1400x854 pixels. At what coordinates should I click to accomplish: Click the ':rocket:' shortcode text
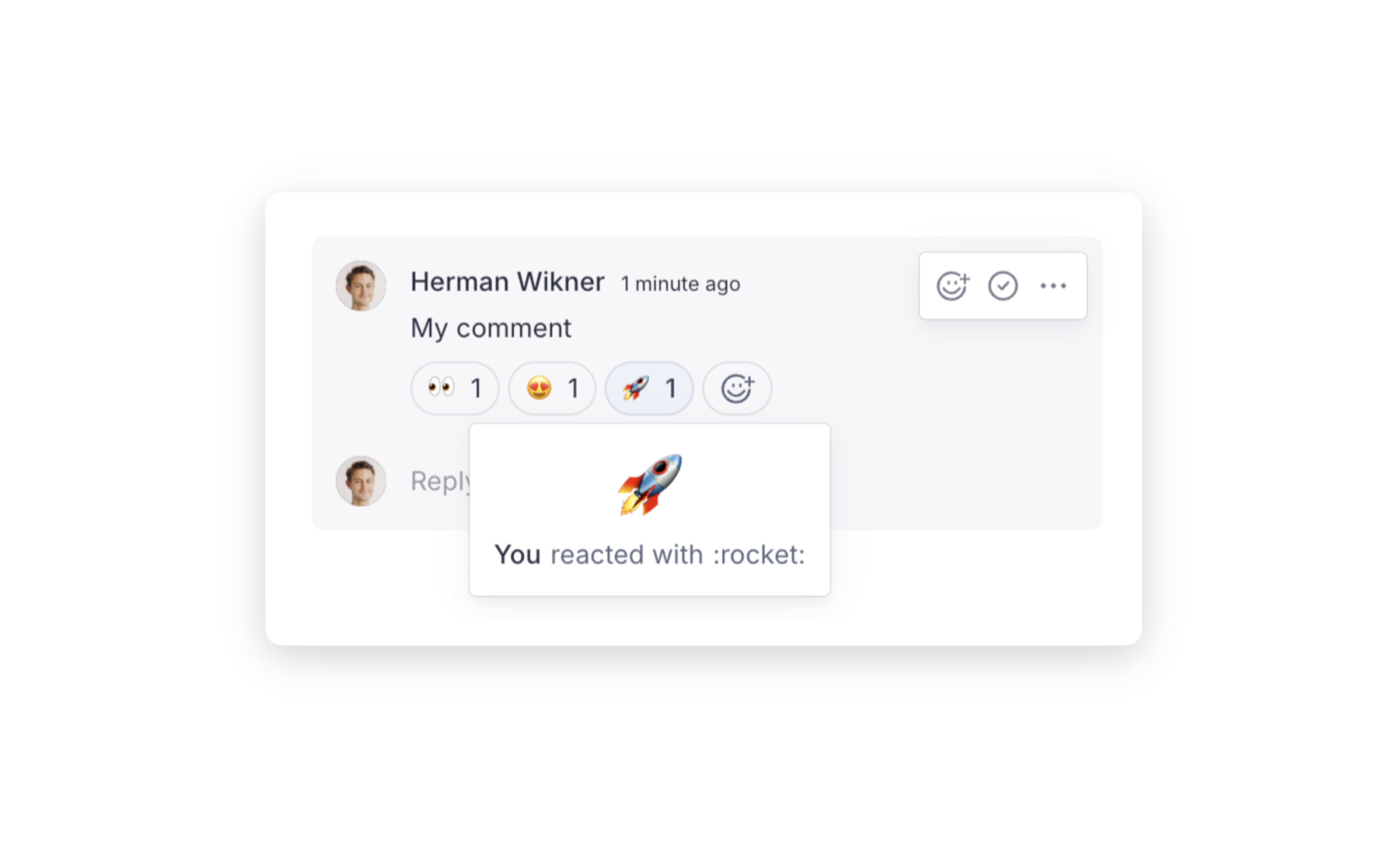coord(759,555)
